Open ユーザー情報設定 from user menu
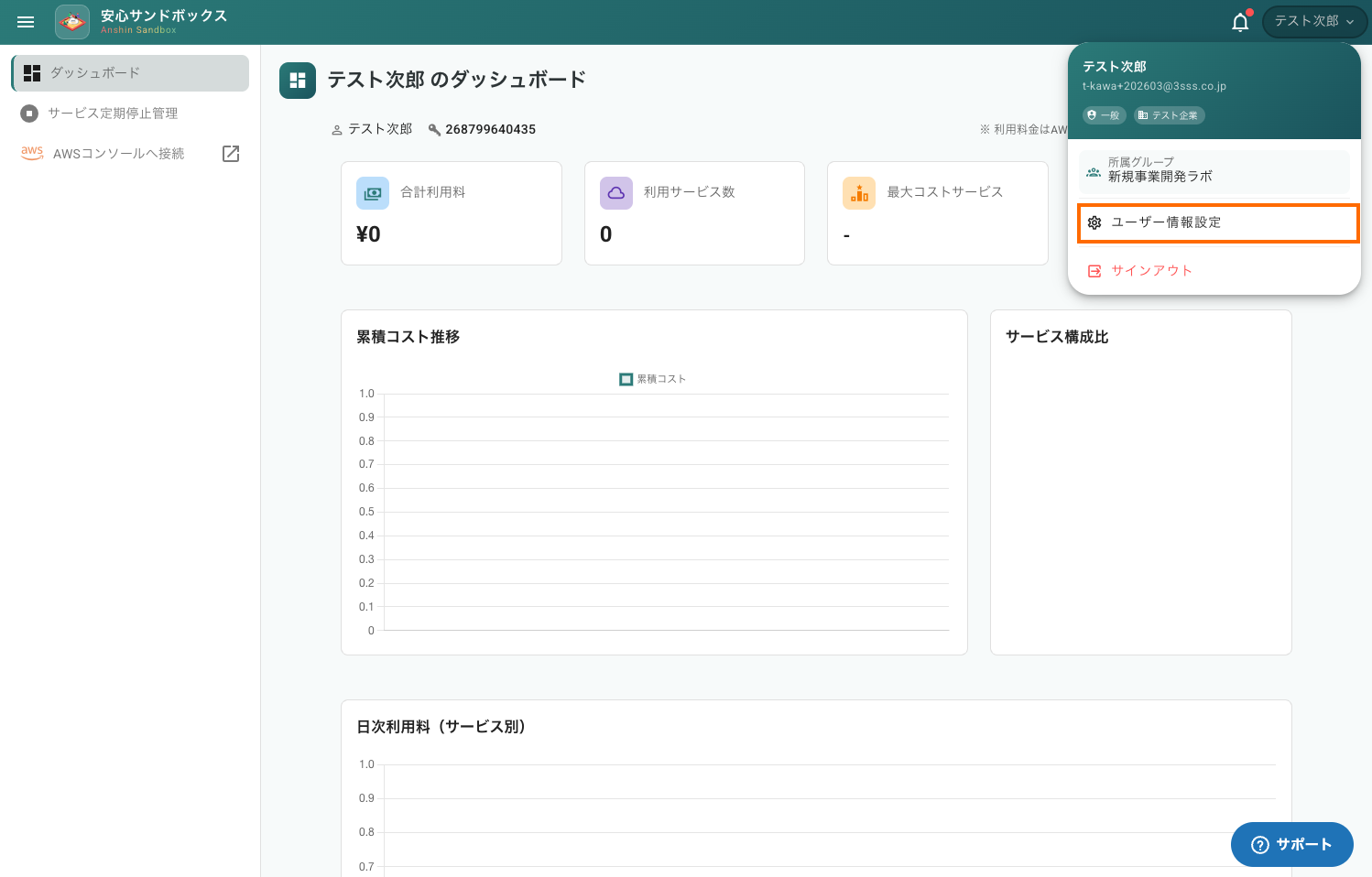 point(1218,223)
